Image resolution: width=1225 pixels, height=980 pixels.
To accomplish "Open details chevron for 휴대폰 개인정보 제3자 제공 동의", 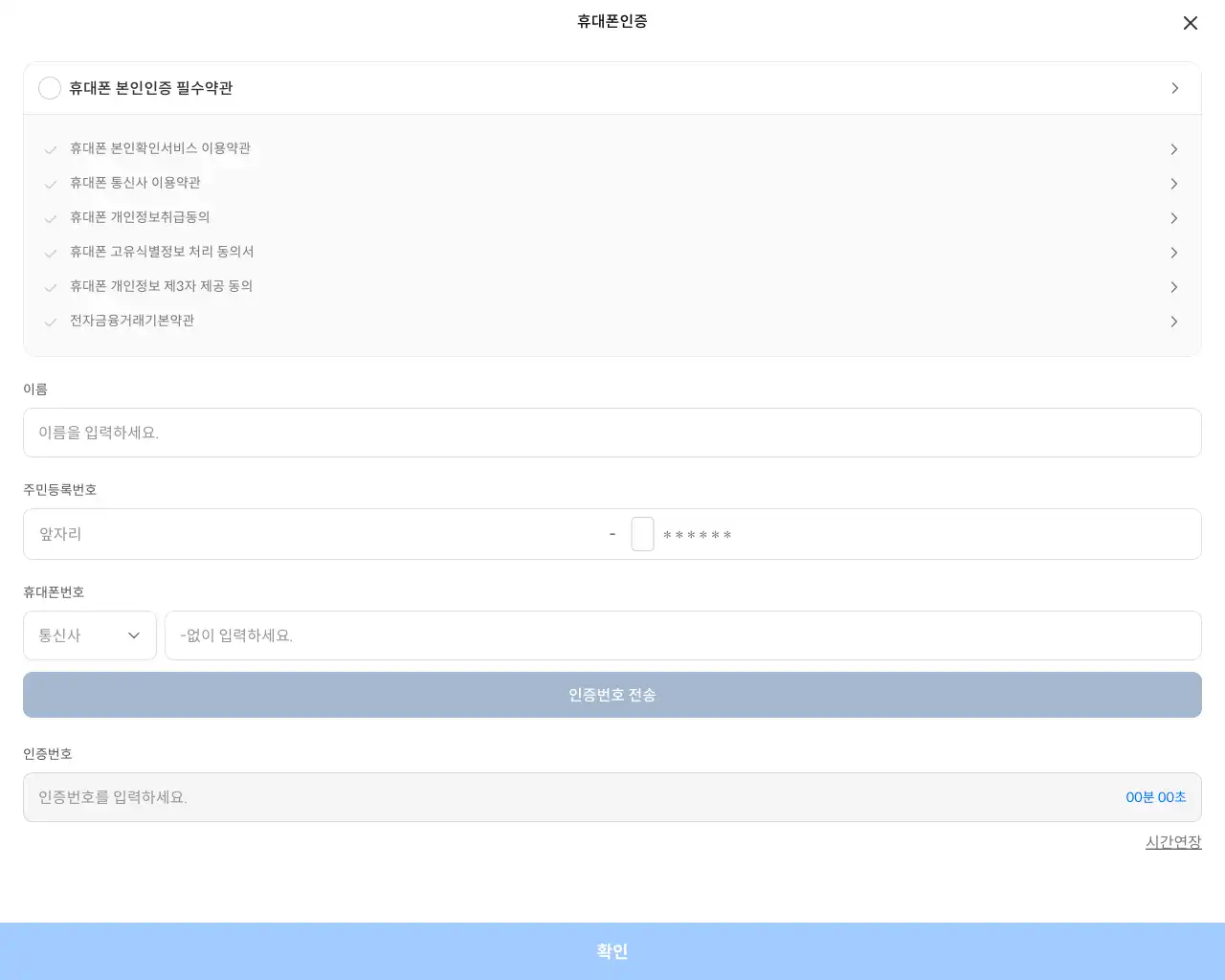I will pyautogui.click(x=1174, y=287).
